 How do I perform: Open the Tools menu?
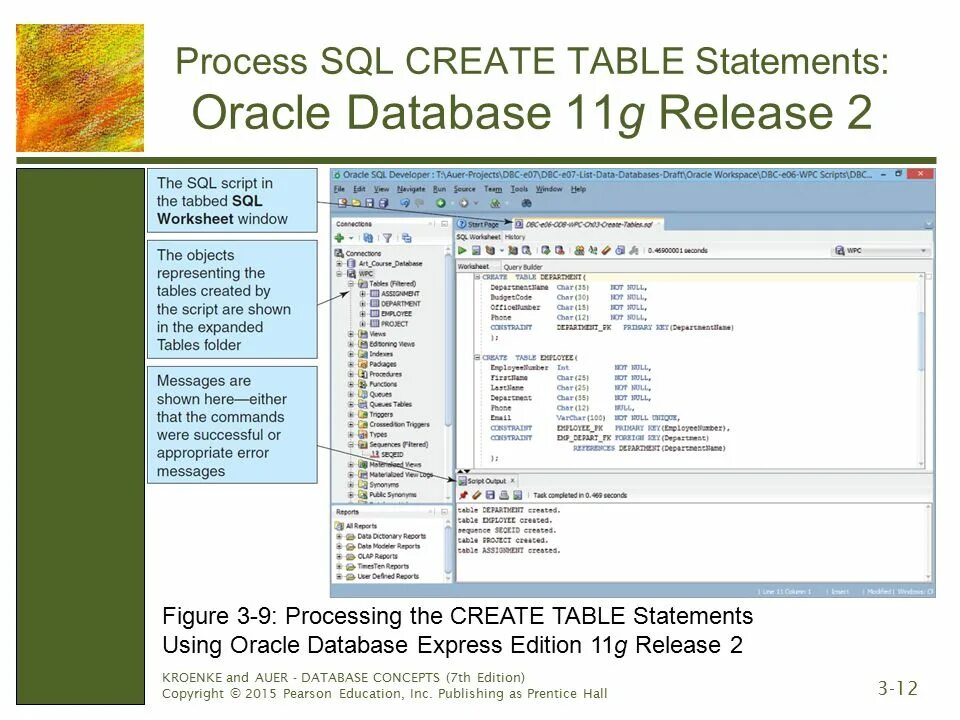(x=519, y=189)
